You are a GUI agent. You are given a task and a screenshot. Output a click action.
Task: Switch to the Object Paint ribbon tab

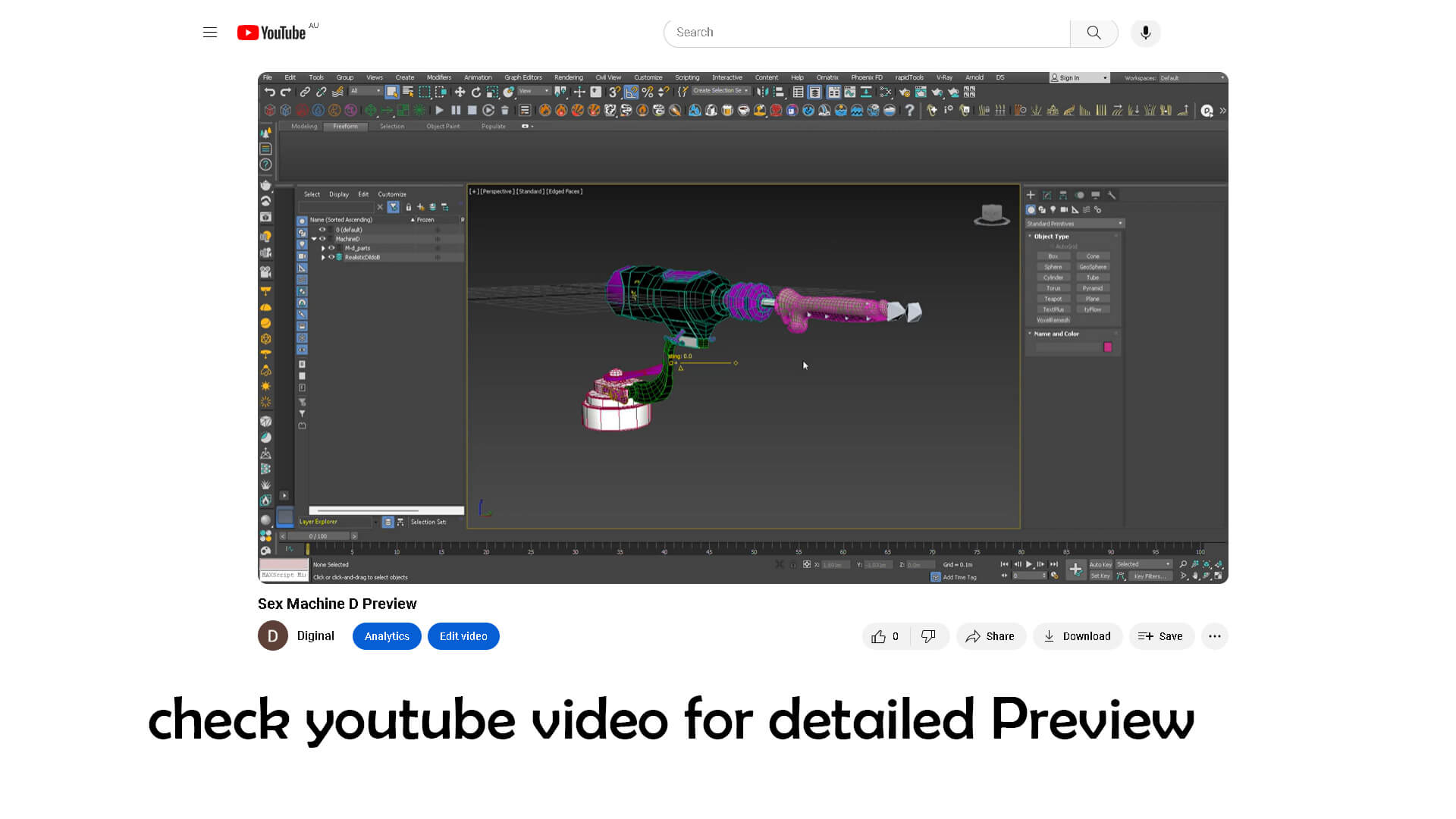pos(443,127)
